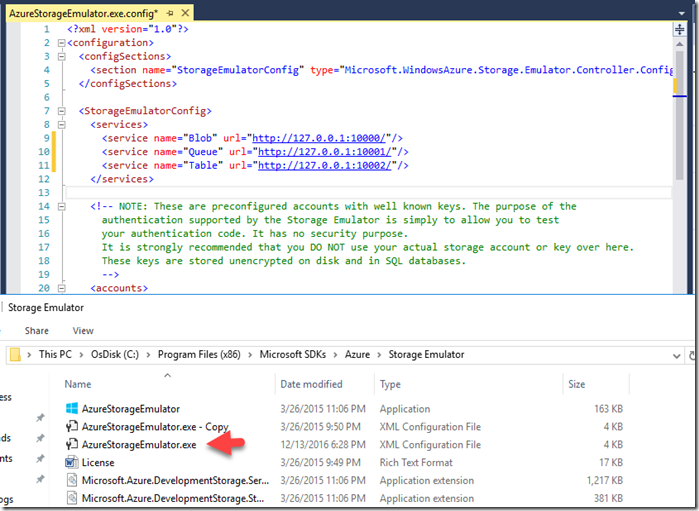This screenshot has height=511, width=699.
Task: Collapse the StorageEmulatorConfig element on line 7
Action: pos(62,111)
